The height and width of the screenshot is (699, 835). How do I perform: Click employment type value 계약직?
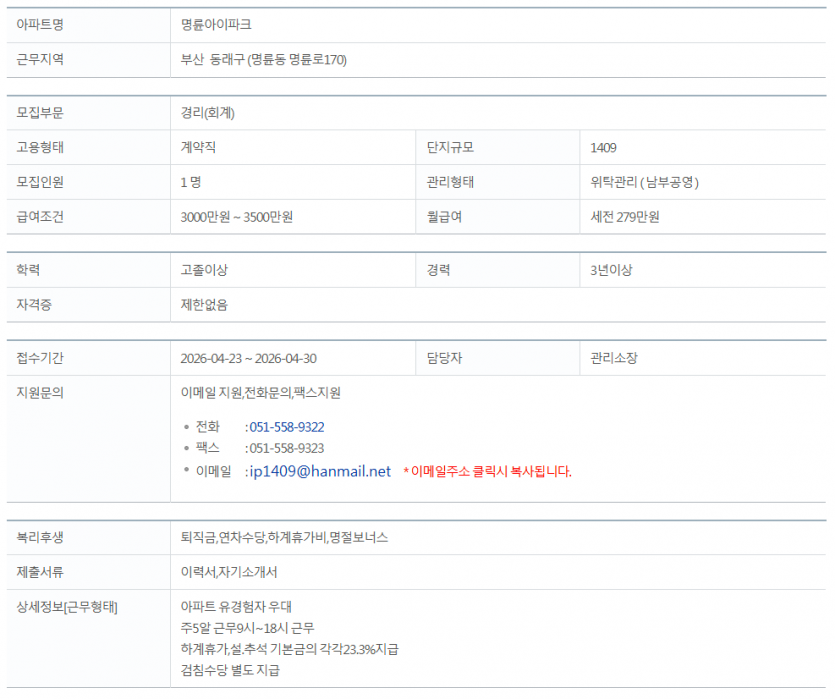click(198, 147)
